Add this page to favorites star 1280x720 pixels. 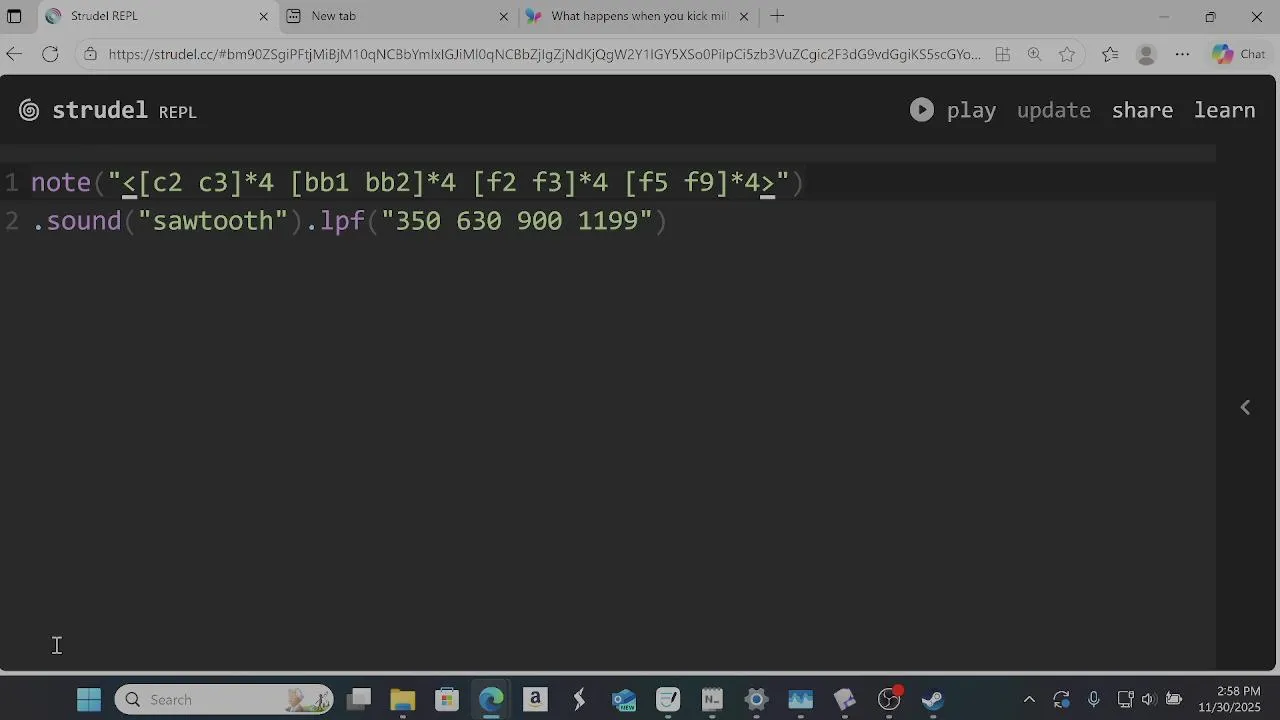(x=1067, y=55)
